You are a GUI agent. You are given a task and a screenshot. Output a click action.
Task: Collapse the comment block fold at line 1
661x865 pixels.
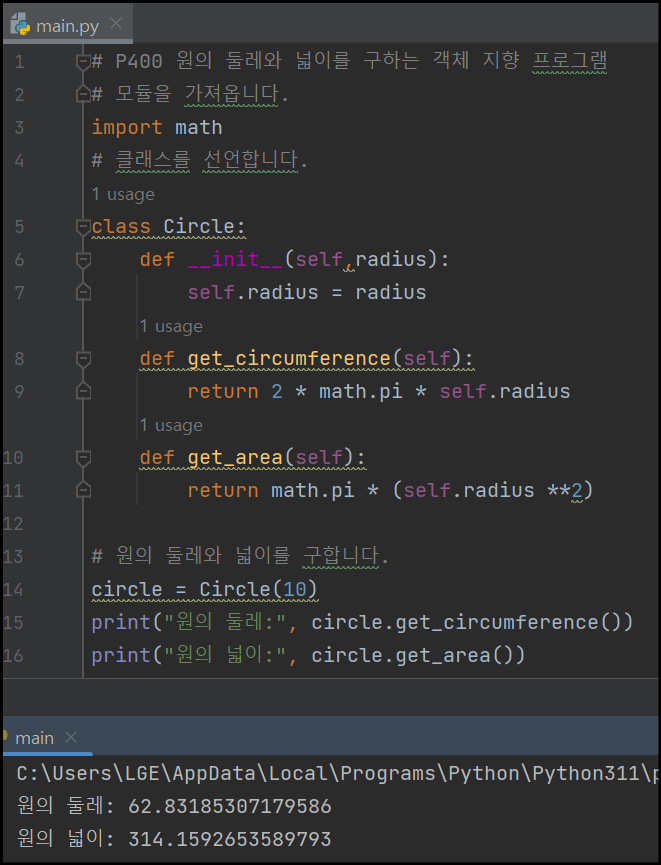(x=83, y=62)
